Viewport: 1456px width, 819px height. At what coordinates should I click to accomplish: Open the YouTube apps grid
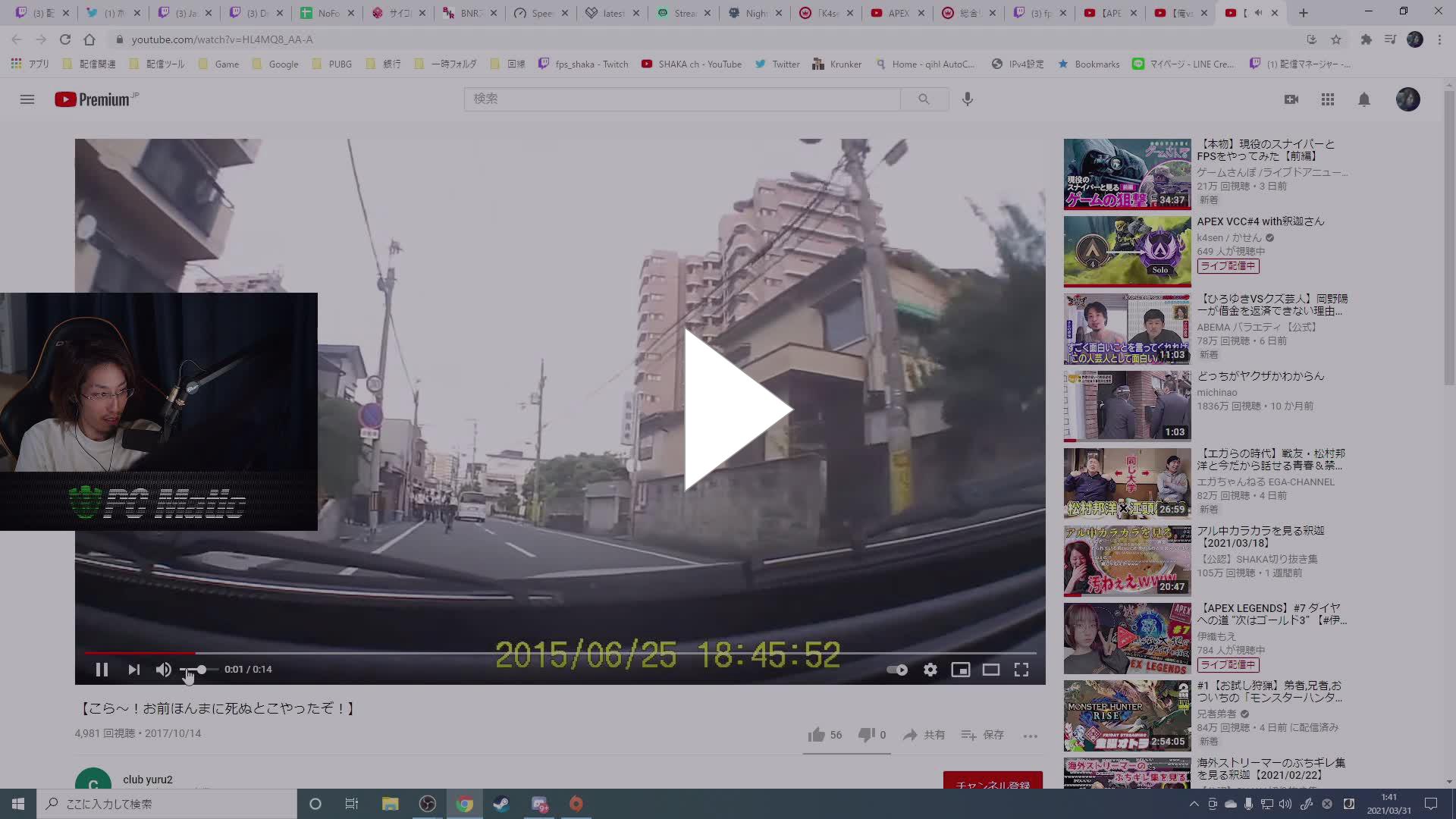click(x=1327, y=99)
